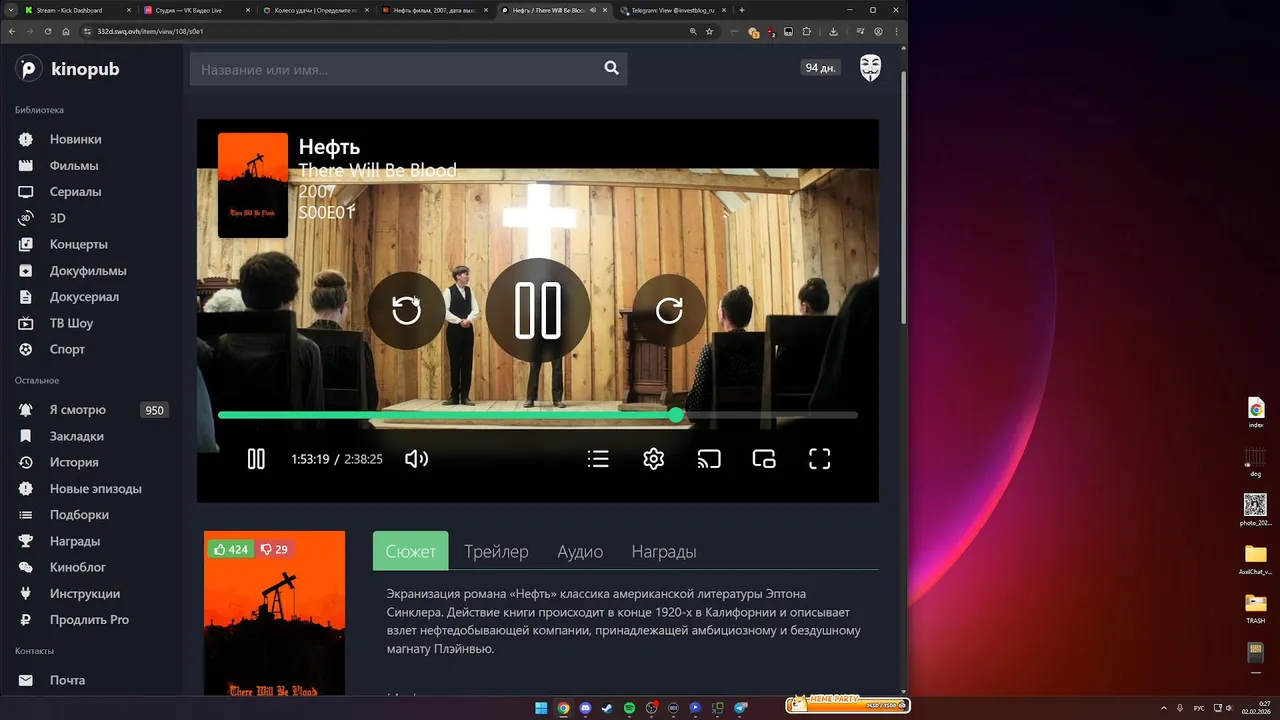Open player settings gear
The height and width of the screenshot is (720, 1280).
(x=654, y=459)
